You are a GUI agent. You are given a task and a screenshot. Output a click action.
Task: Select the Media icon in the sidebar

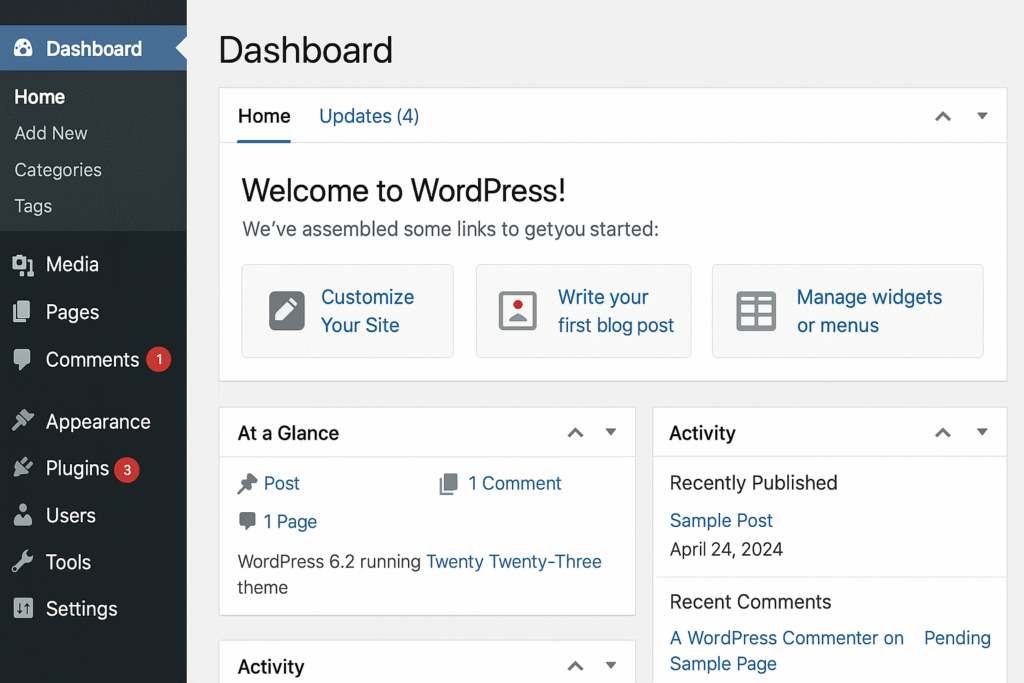22,264
